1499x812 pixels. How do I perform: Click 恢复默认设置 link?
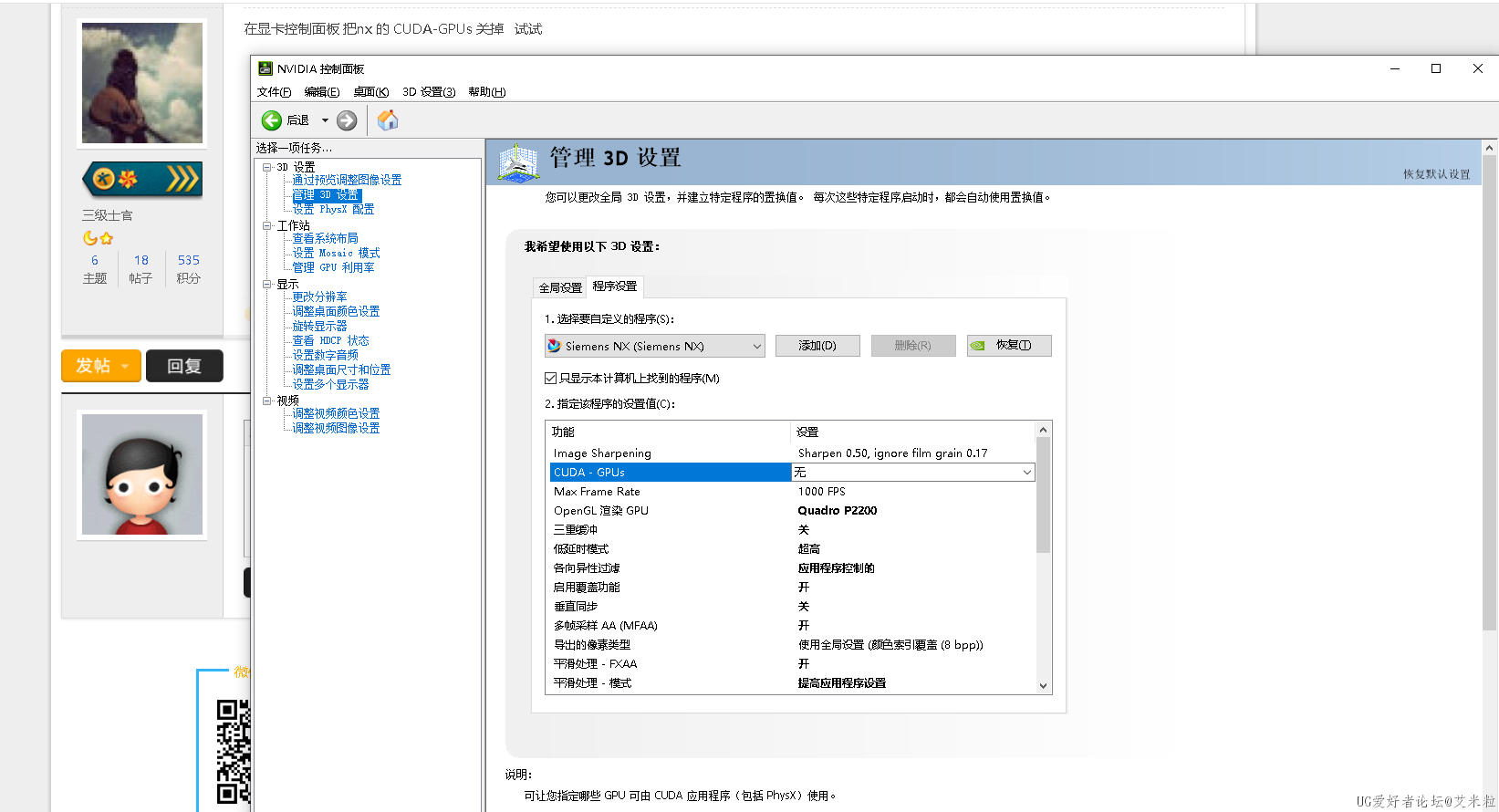coord(1437,174)
